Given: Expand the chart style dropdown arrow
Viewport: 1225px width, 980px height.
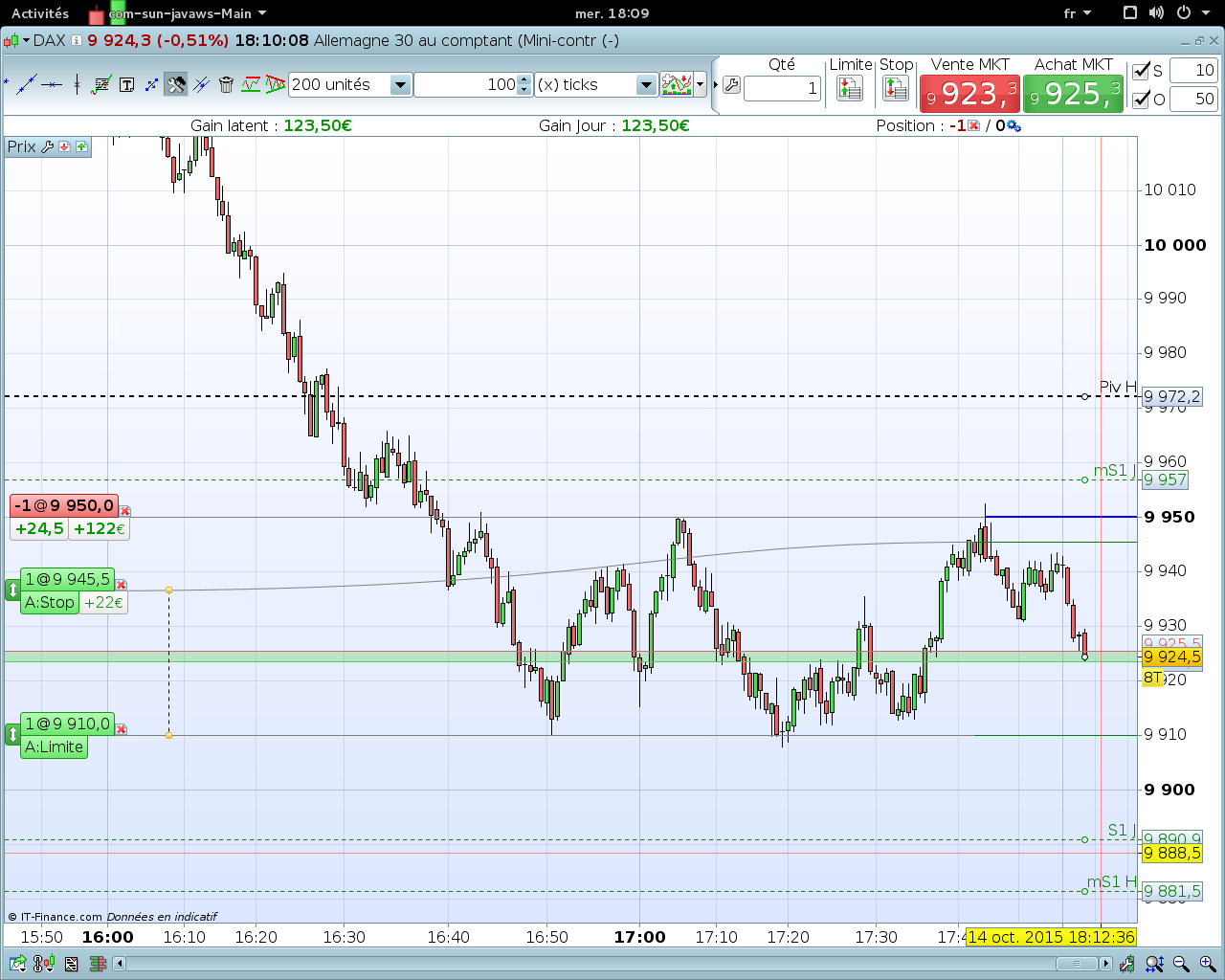Looking at the screenshot, I should [x=701, y=85].
